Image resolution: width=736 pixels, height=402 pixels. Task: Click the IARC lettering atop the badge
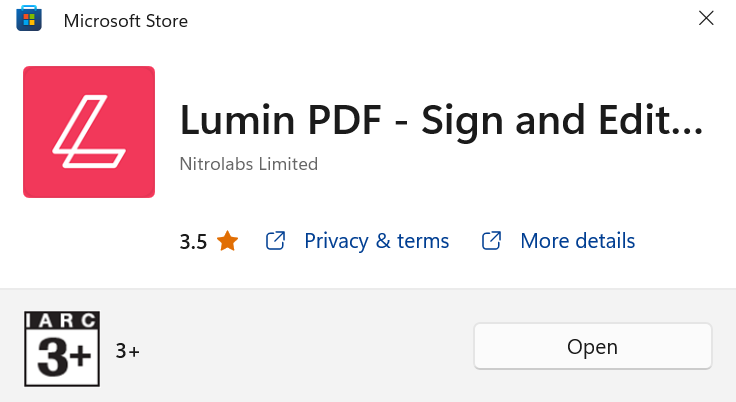62,320
